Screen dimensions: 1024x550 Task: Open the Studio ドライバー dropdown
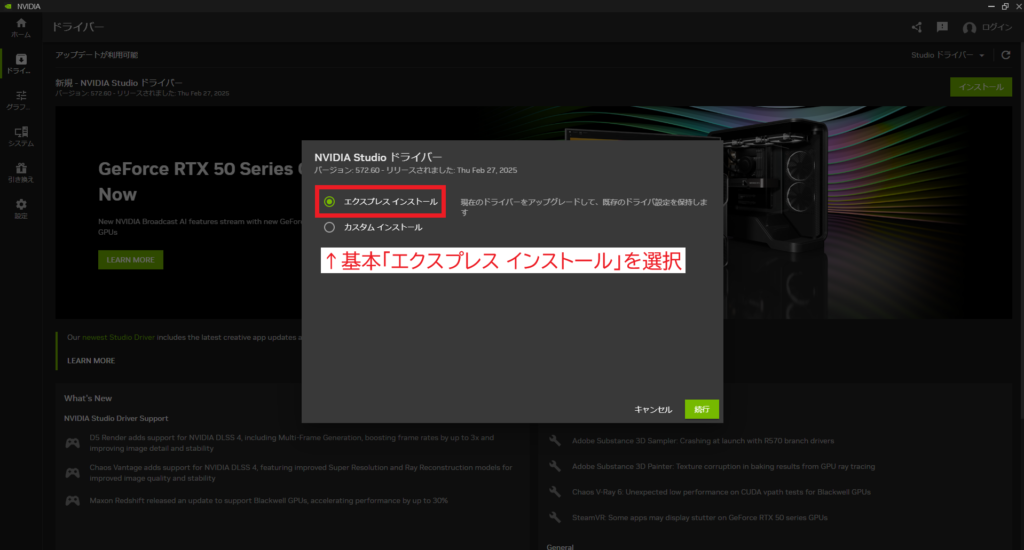point(948,55)
